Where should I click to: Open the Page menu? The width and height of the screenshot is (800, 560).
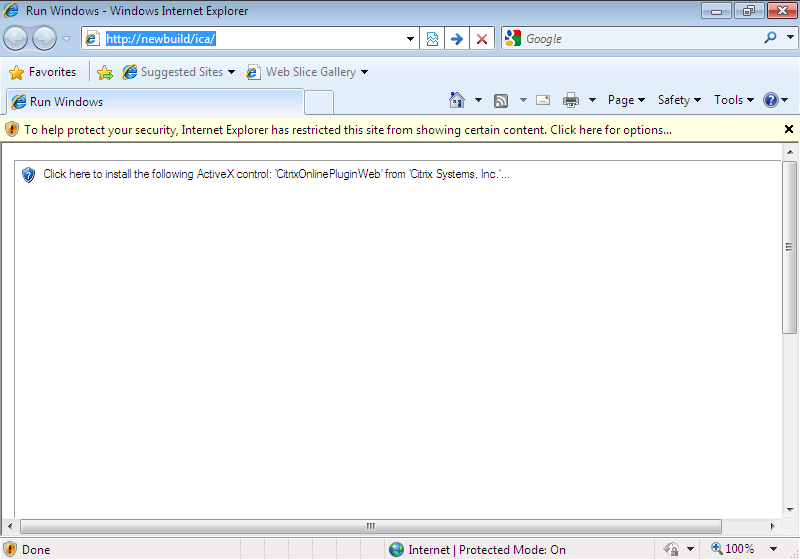(626, 100)
